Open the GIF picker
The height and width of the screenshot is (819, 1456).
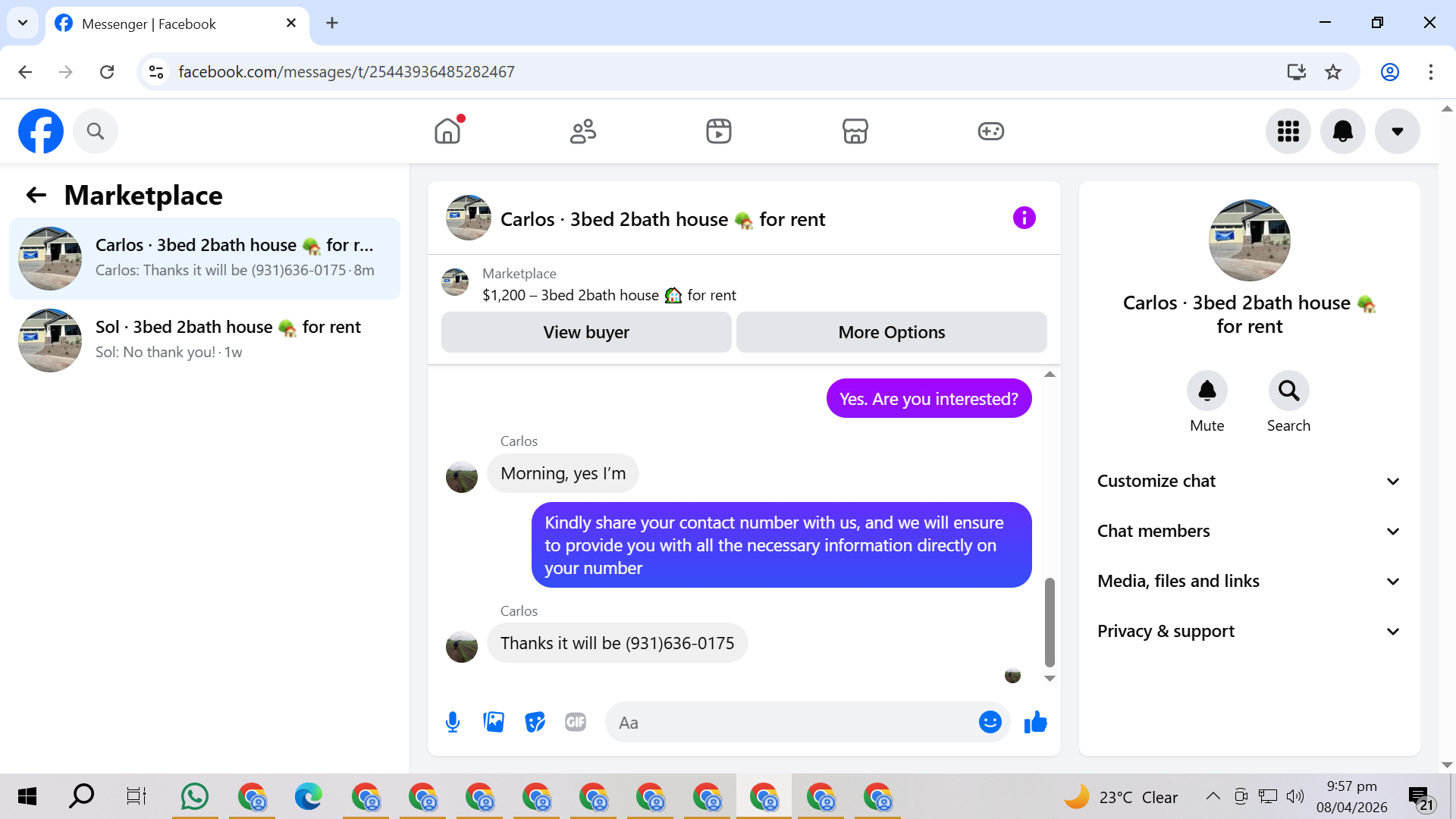(576, 722)
